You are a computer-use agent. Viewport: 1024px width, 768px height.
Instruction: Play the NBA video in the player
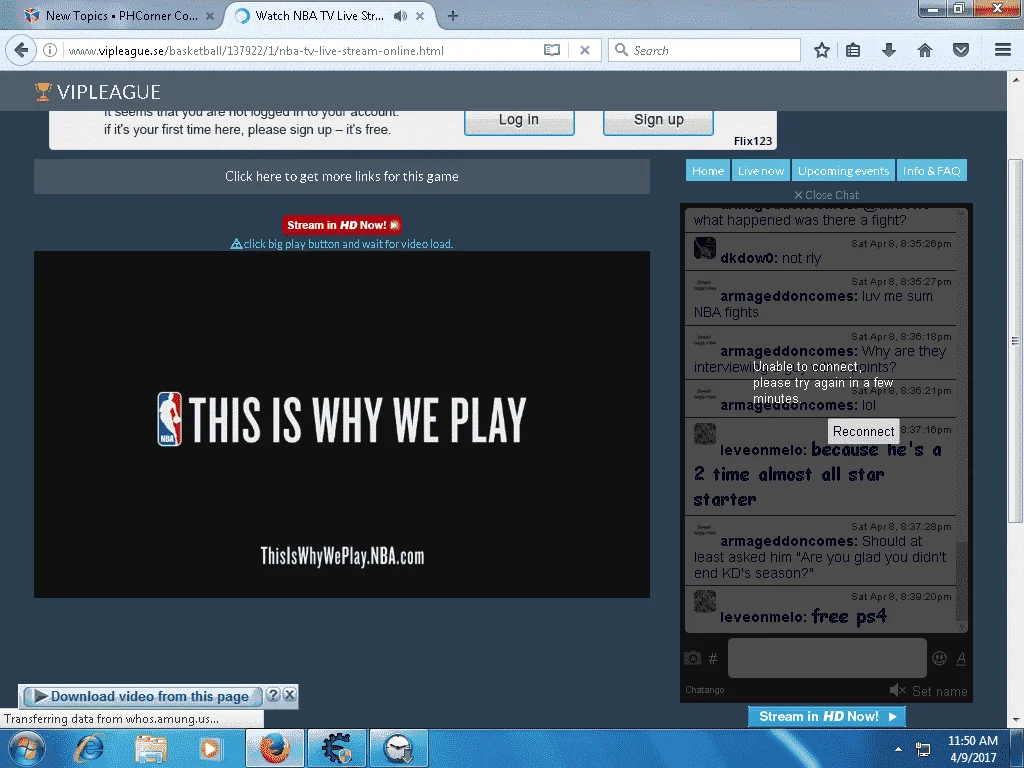pyautogui.click(x=342, y=424)
